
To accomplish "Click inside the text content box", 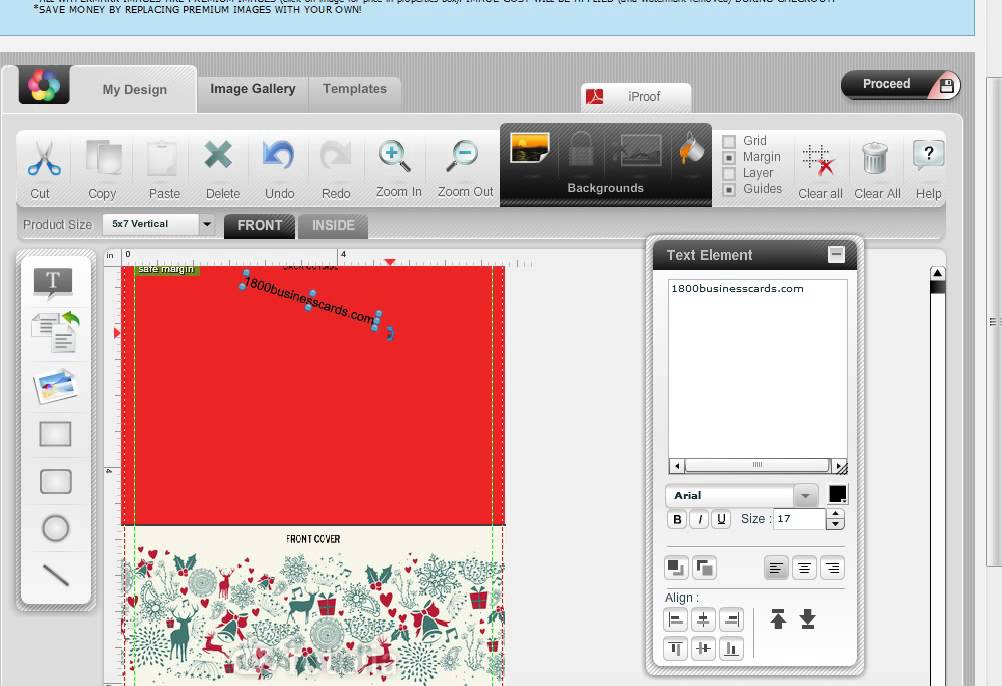I will tap(758, 369).
